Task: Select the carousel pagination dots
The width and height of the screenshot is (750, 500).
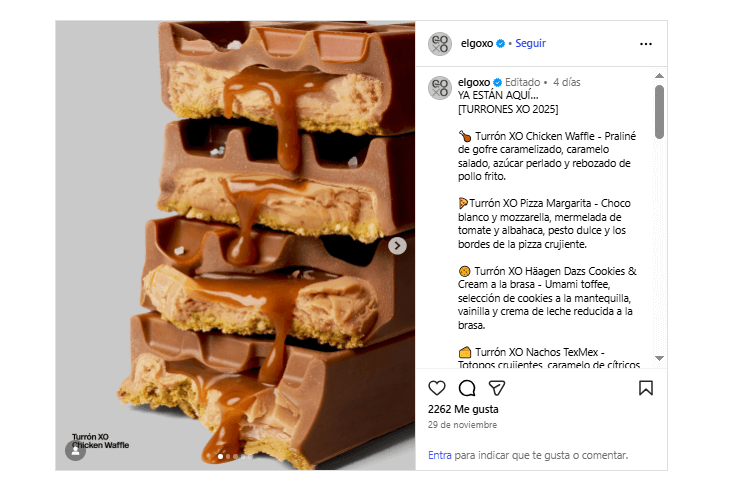Action: point(228,457)
